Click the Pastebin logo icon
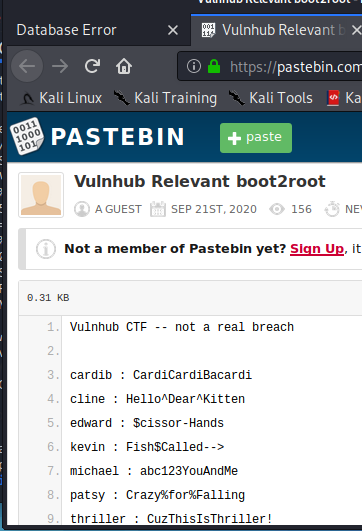Image resolution: width=362 pixels, height=531 pixels. coord(27,136)
